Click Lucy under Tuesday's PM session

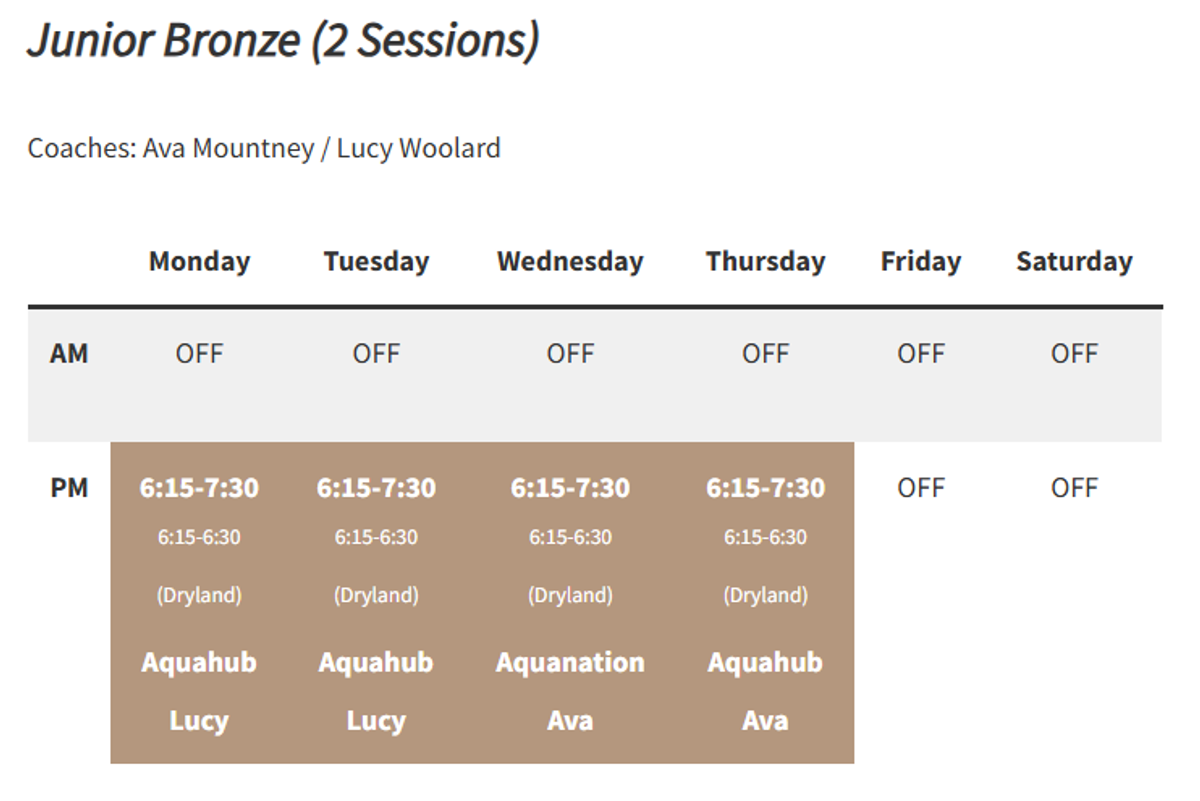point(376,721)
